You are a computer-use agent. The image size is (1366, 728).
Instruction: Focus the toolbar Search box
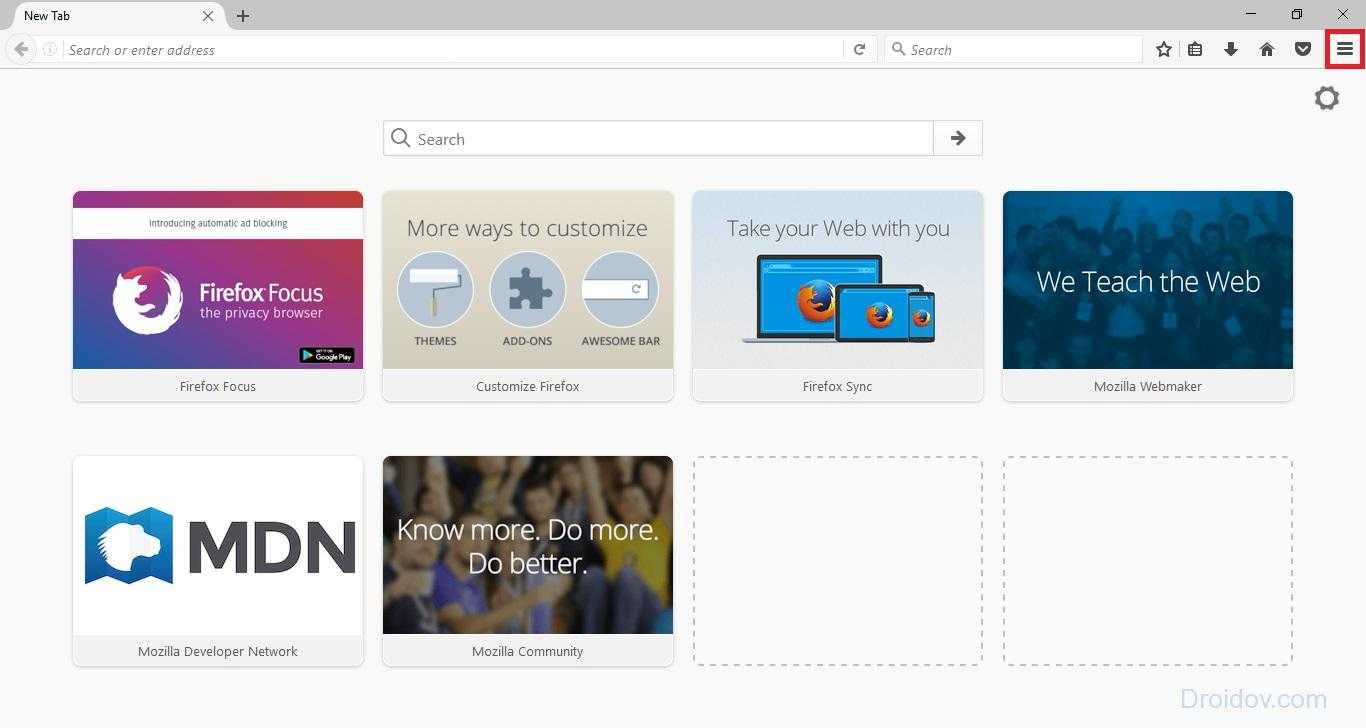(x=1013, y=49)
